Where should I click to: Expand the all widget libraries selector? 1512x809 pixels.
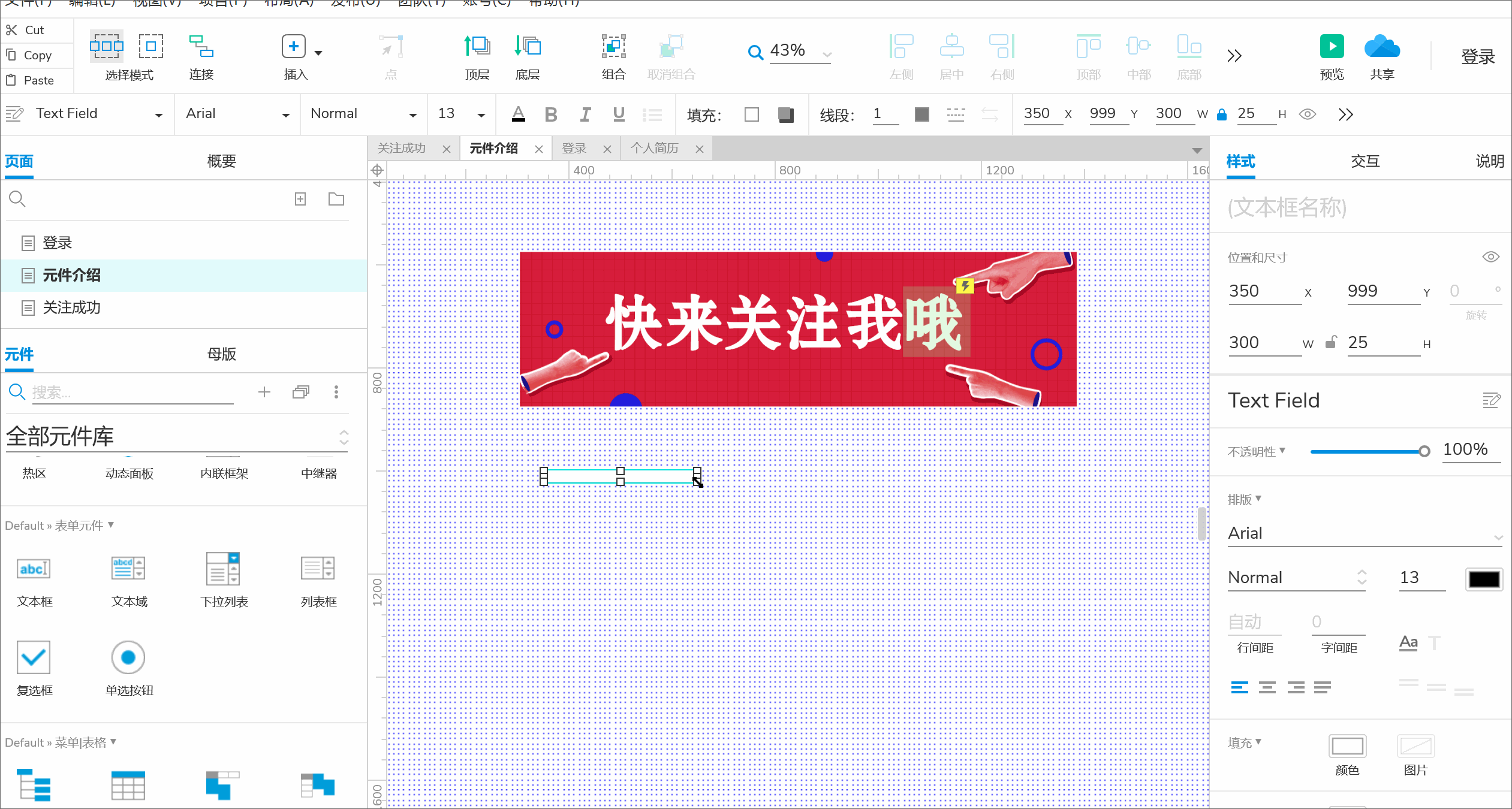(x=344, y=437)
